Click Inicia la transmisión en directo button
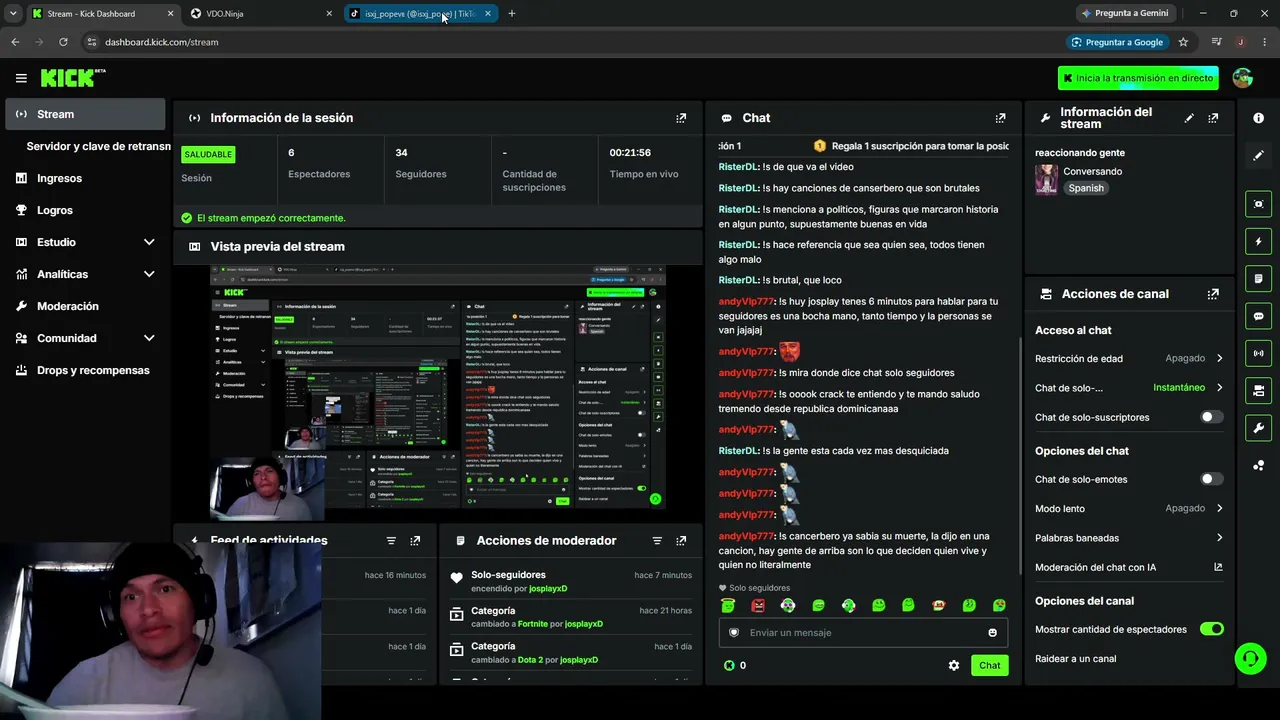The height and width of the screenshot is (720, 1280). (1138, 78)
